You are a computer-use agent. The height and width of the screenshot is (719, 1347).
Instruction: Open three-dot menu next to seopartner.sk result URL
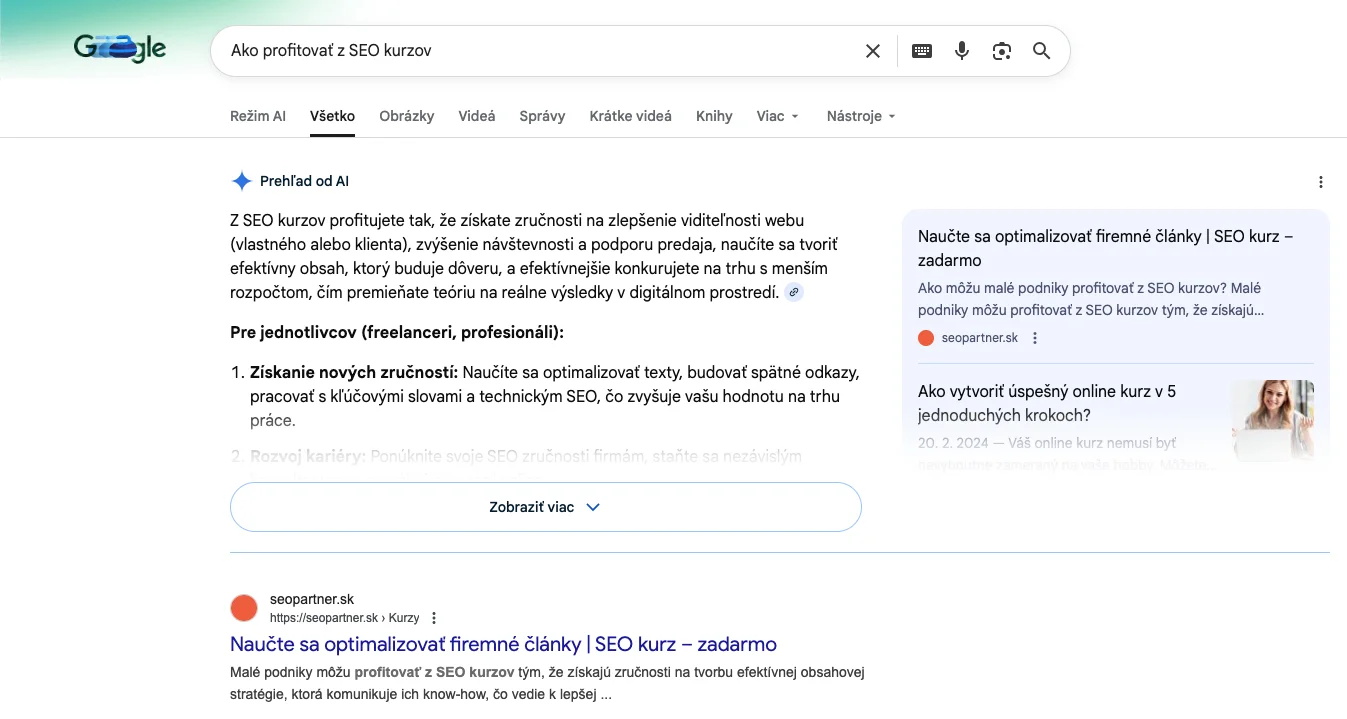click(x=434, y=618)
